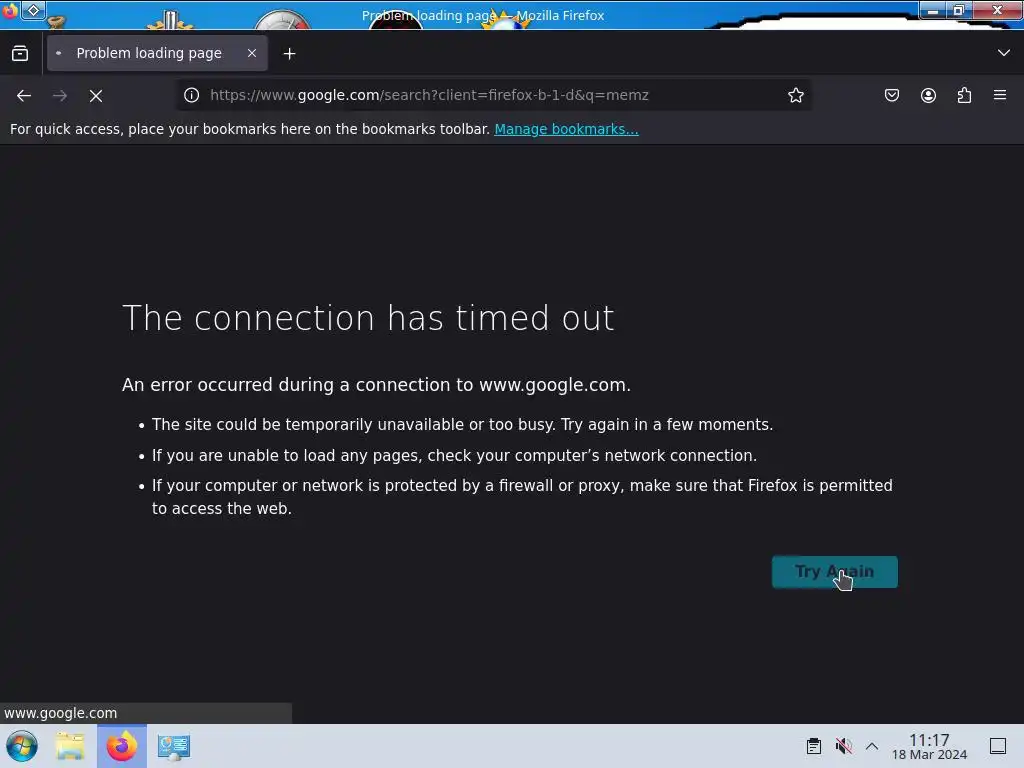Click 'The connection has timed out' heading

368,318
